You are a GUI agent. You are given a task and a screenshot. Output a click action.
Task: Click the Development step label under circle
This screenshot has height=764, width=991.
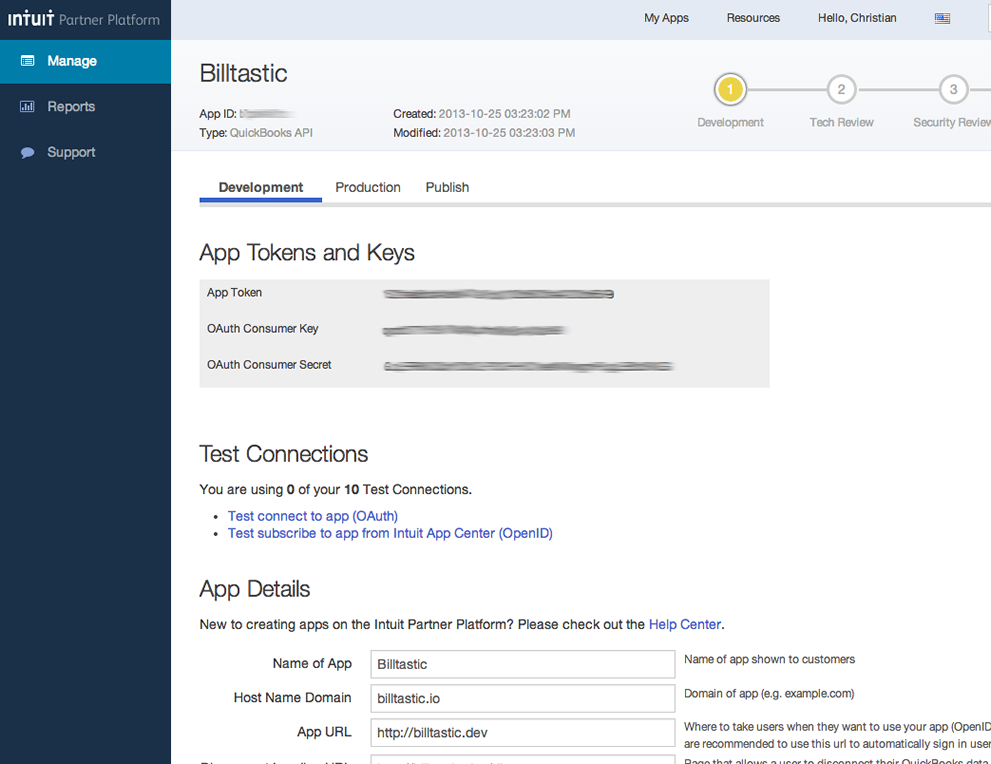click(x=730, y=123)
